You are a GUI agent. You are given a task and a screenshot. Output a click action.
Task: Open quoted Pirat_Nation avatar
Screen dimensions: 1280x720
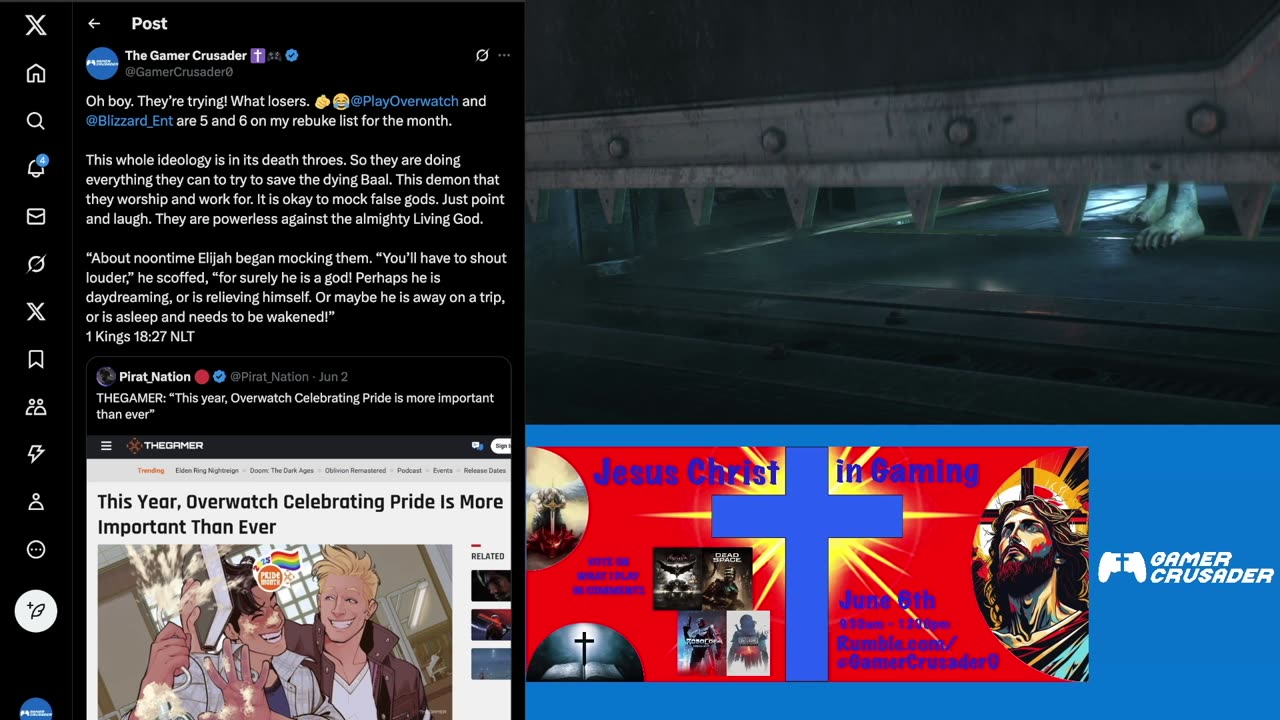click(x=106, y=377)
